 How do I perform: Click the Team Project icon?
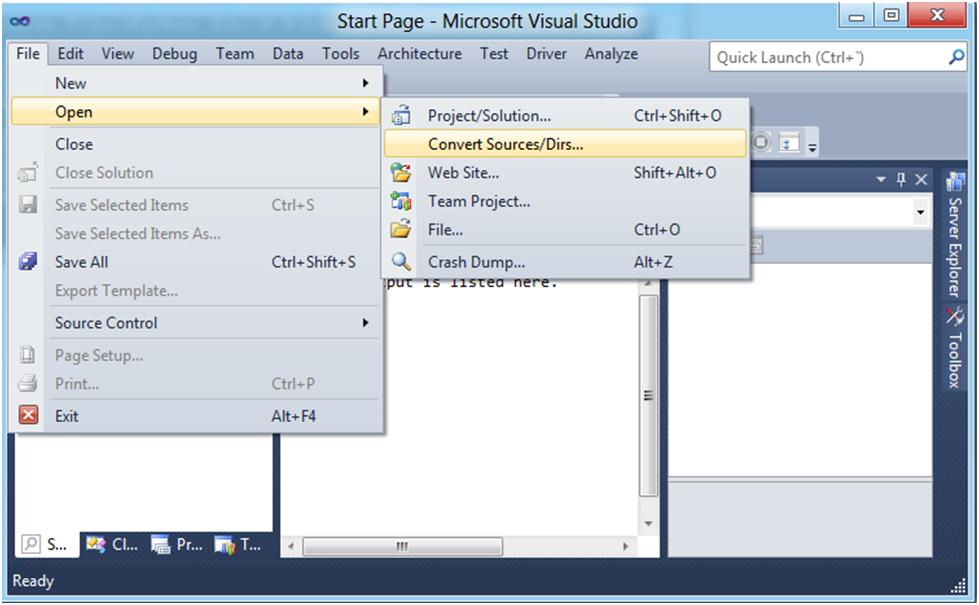click(401, 201)
